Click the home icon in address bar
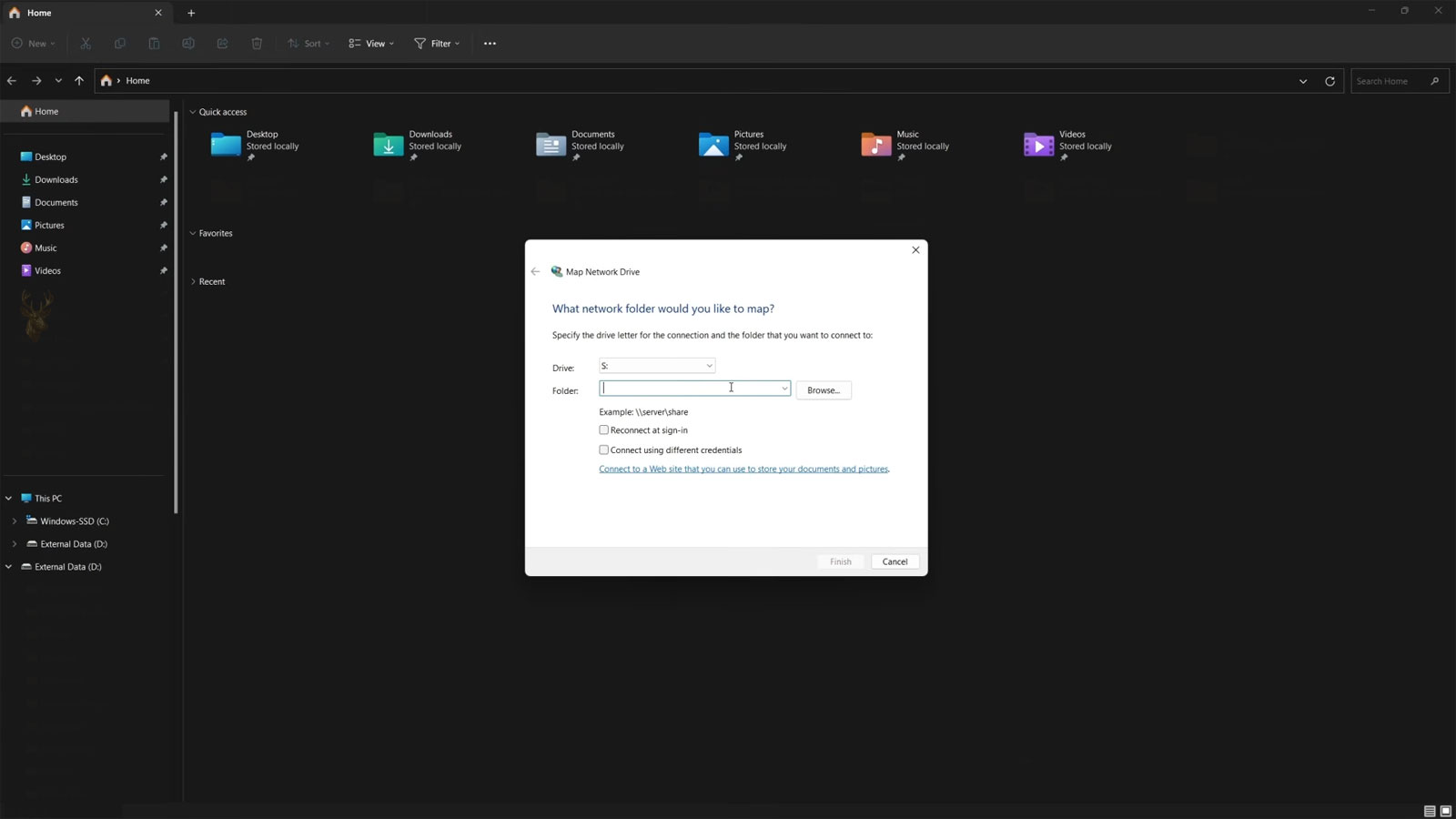This screenshot has width=1456, height=819. 106,81
